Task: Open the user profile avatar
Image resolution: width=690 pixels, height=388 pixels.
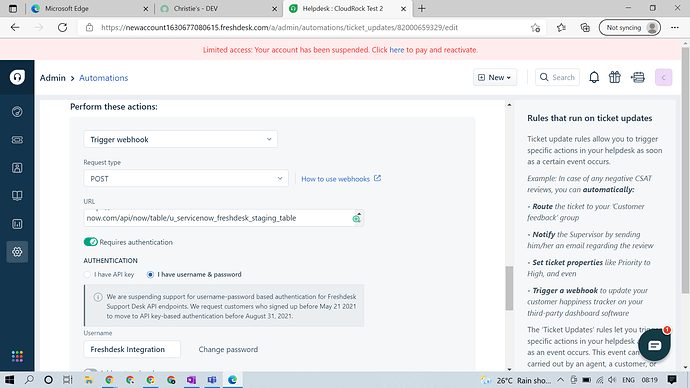Action: point(664,77)
